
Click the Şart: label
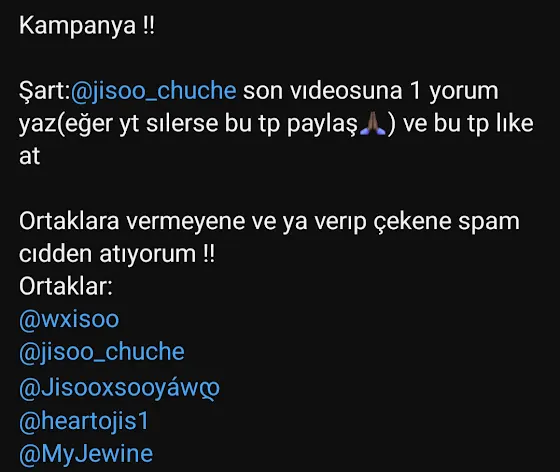[45, 91]
